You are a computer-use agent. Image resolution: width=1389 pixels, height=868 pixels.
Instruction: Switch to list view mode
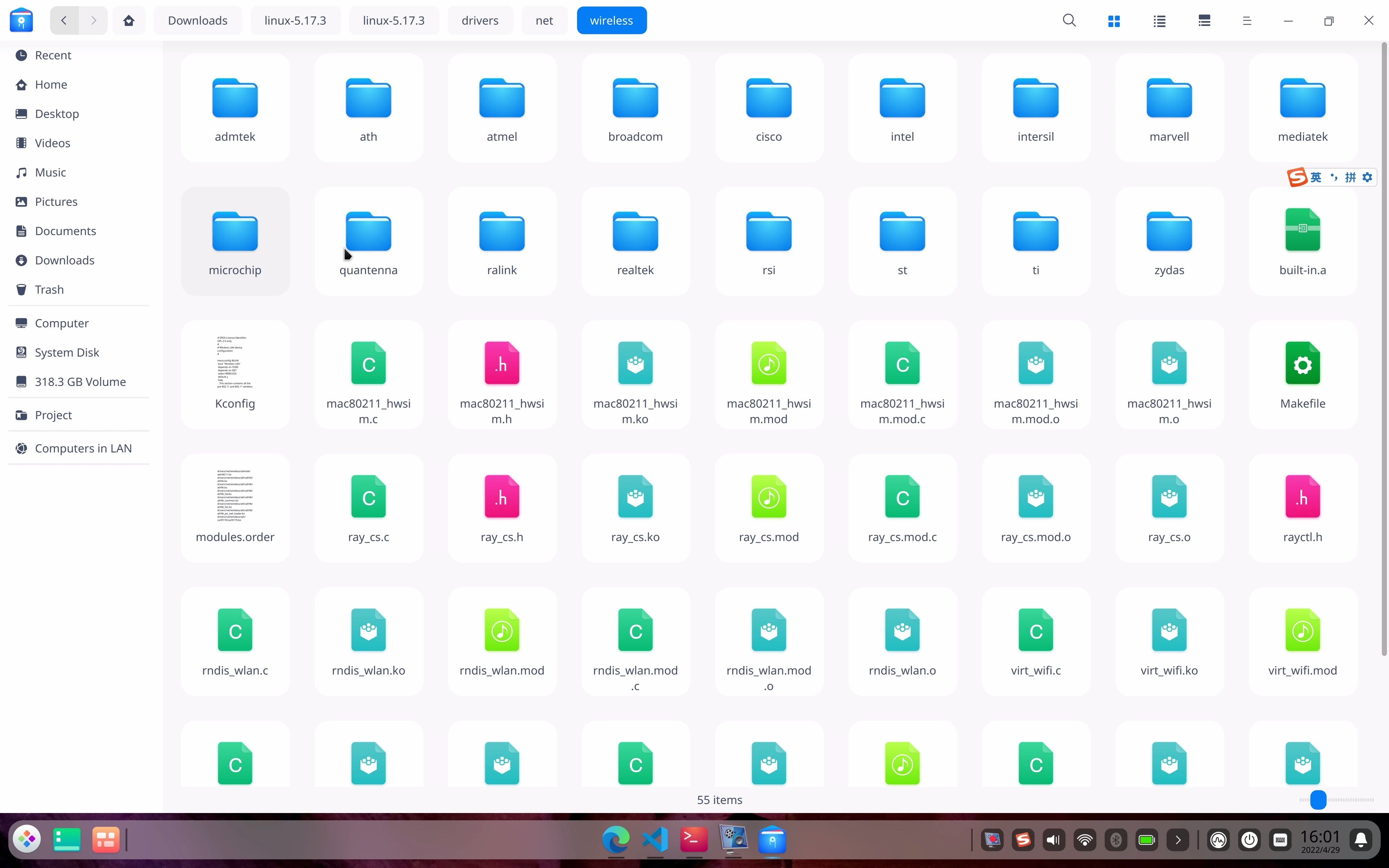tap(1159, 21)
